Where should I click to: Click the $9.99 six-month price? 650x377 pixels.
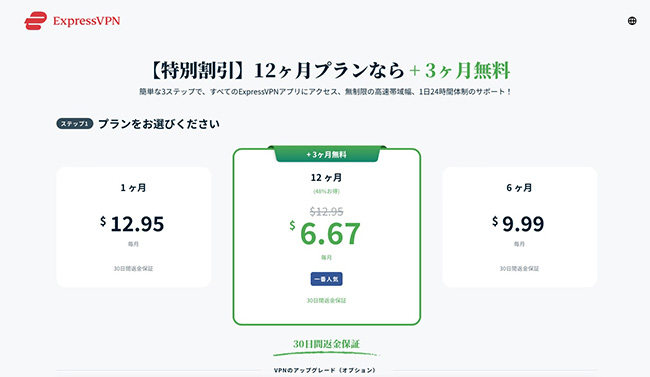coord(518,224)
